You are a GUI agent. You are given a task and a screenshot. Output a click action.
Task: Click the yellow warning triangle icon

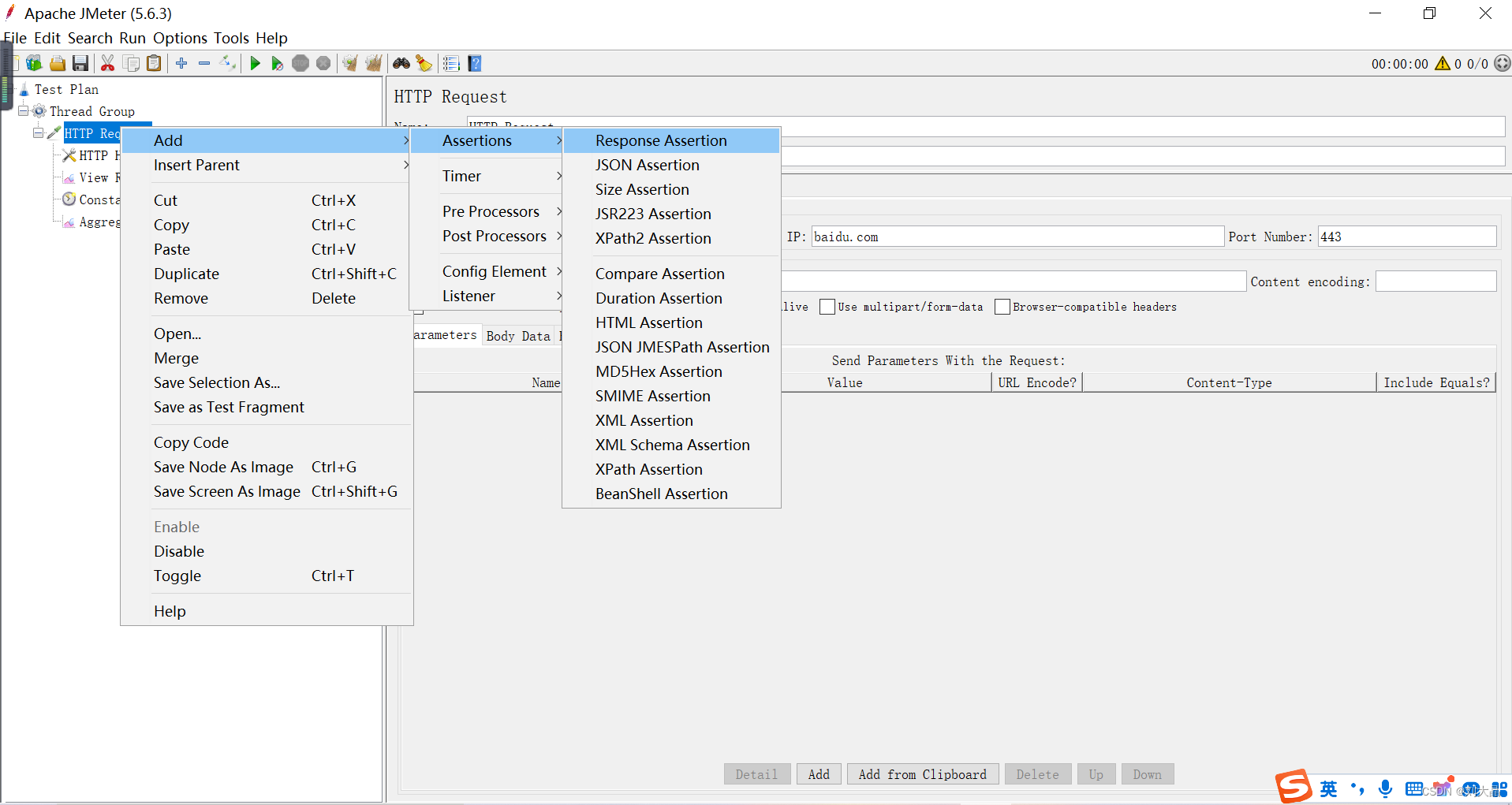(1443, 64)
